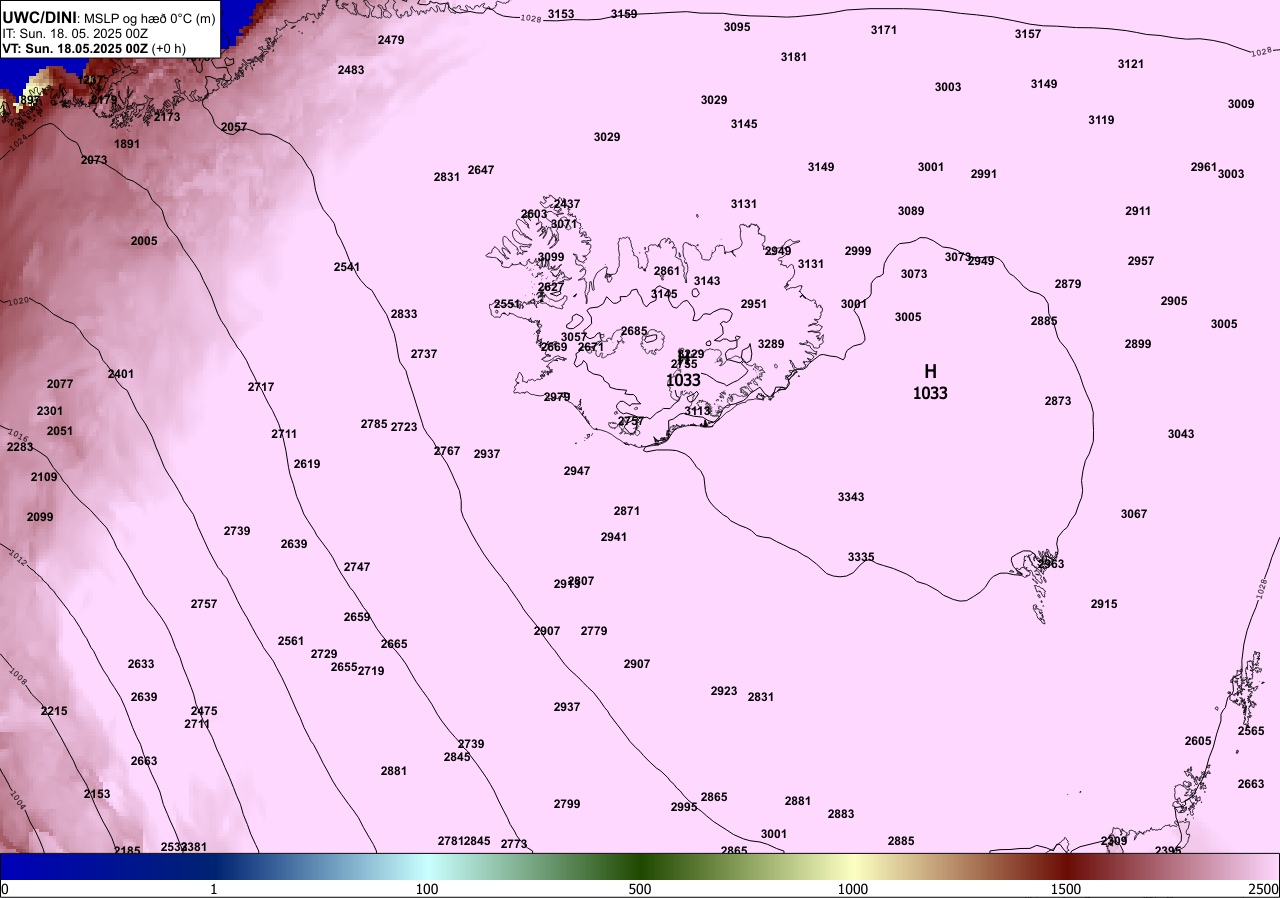Click the 2541 height value
Image resolution: width=1280 pixels, height=898 pixels.
[347, 267]
